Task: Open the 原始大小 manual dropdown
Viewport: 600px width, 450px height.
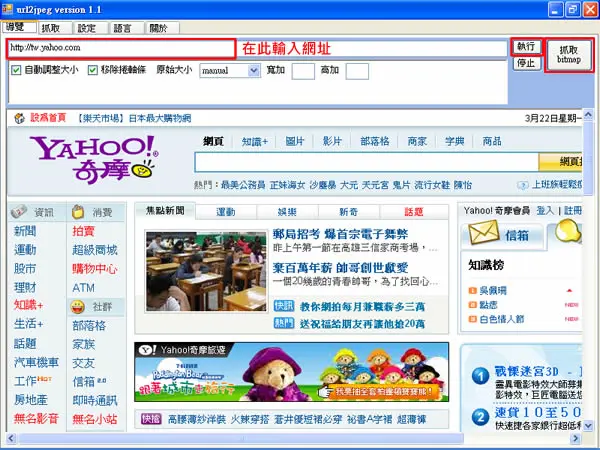Action: 253,71
